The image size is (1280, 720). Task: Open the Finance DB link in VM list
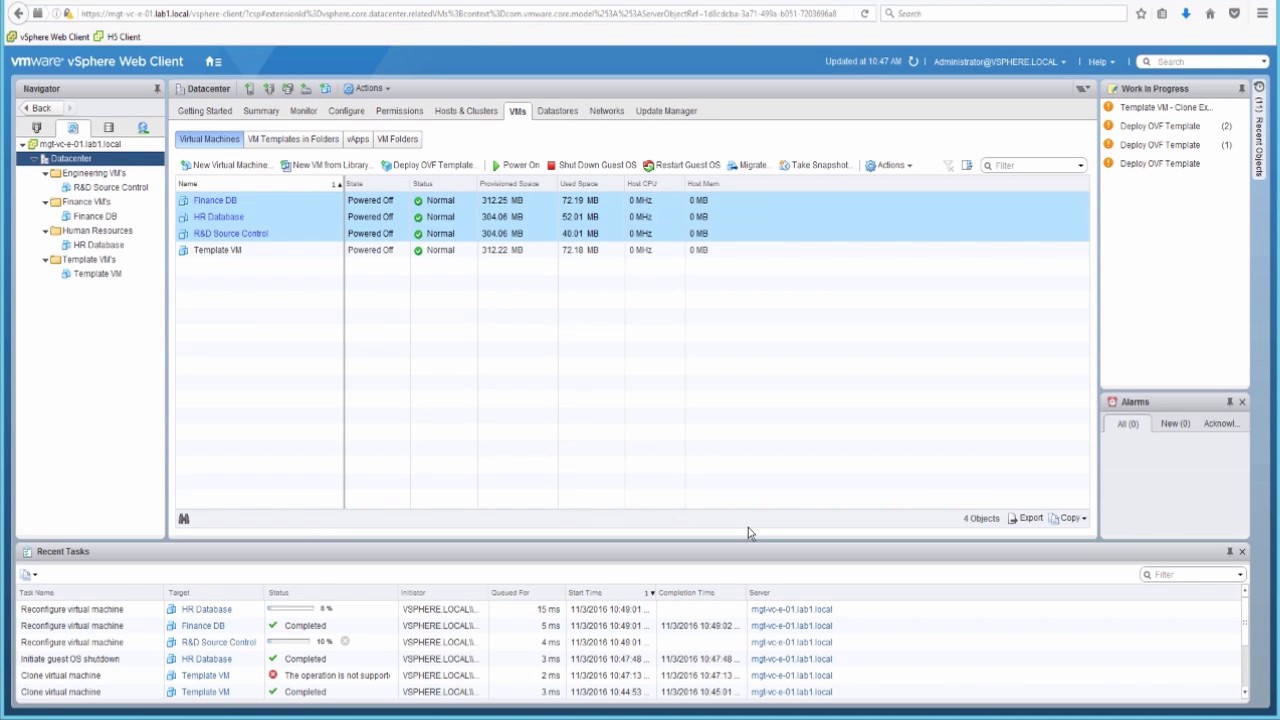point(215,200)
